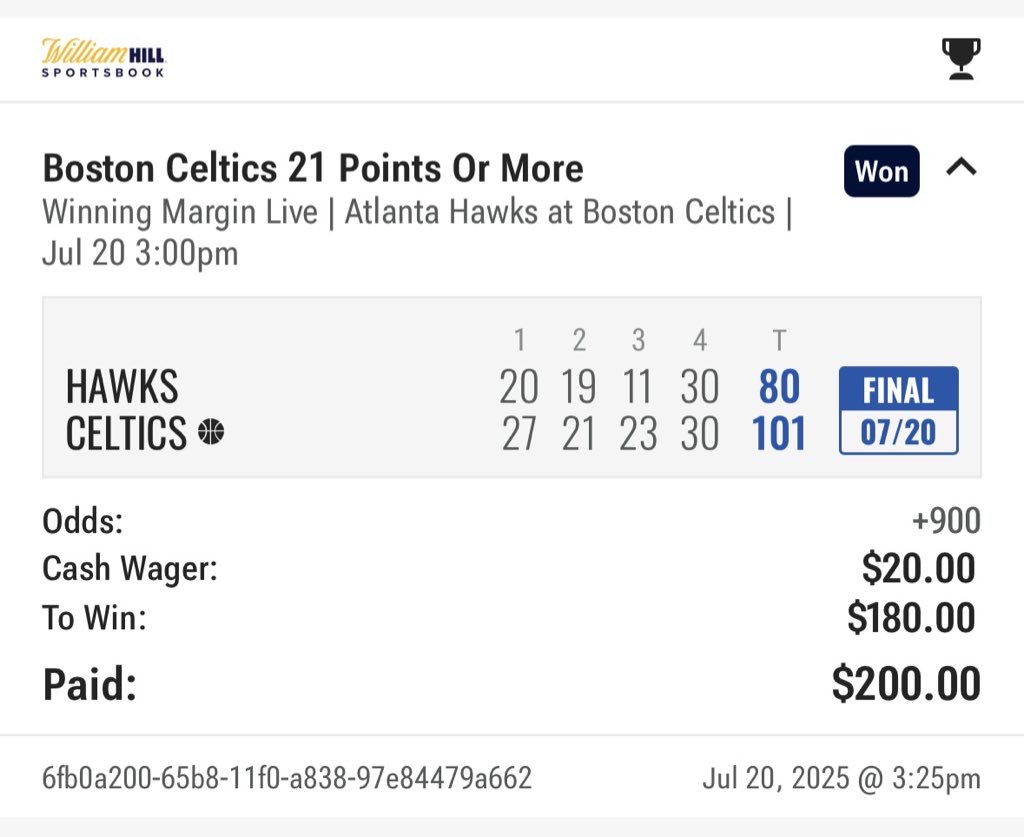Image resolution: width=1024 pixels, height=837 pixels.
Task: Click the quarter 4 column header
Action: (x=700, y=340)
